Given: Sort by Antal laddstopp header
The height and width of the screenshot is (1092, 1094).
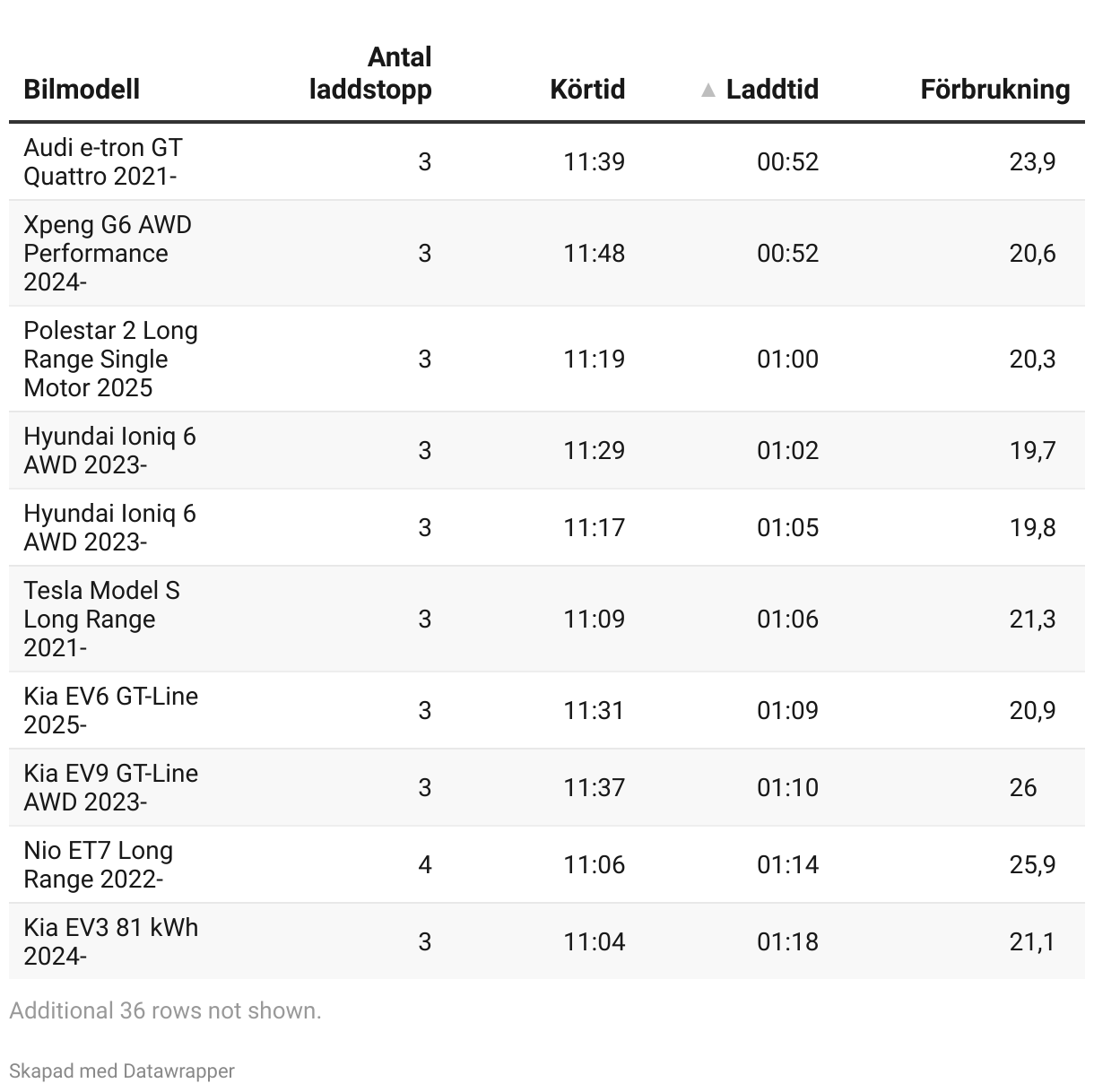Looking at the screenshot, I should pyautogui.click(x=370, y=73).
